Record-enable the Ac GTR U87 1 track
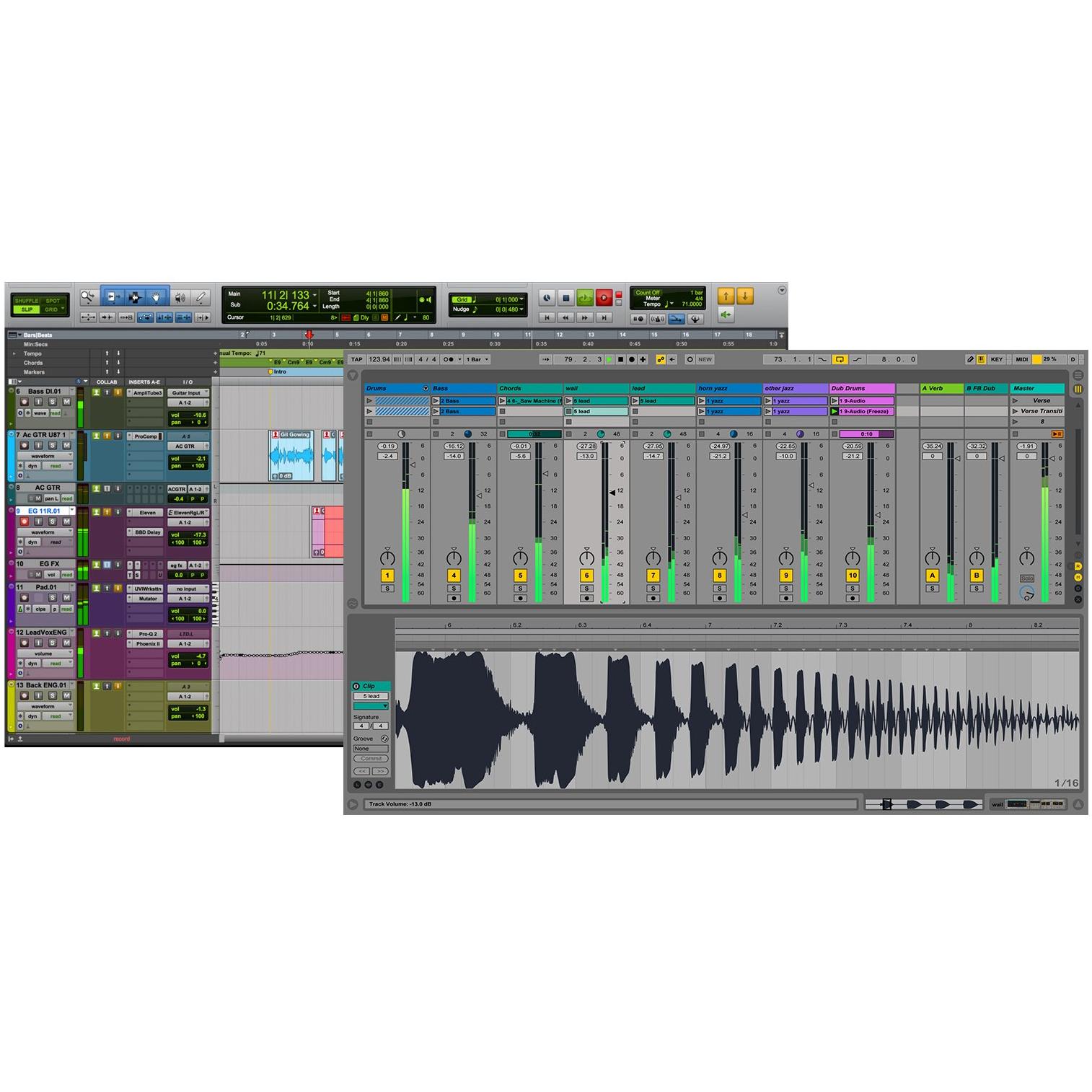 [25, 445]
